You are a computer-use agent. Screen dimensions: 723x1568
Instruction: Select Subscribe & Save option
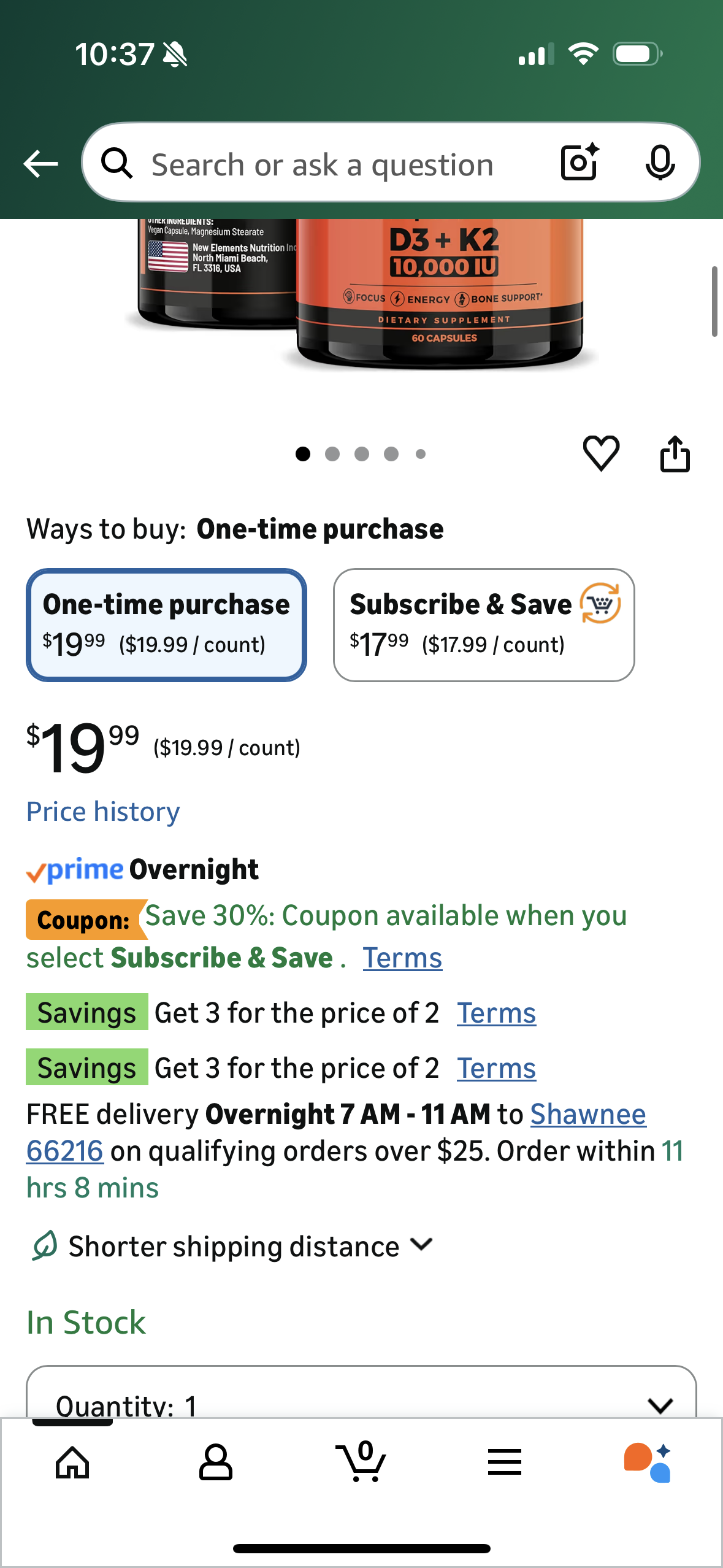pyautogui.click(x=484, y=625)
